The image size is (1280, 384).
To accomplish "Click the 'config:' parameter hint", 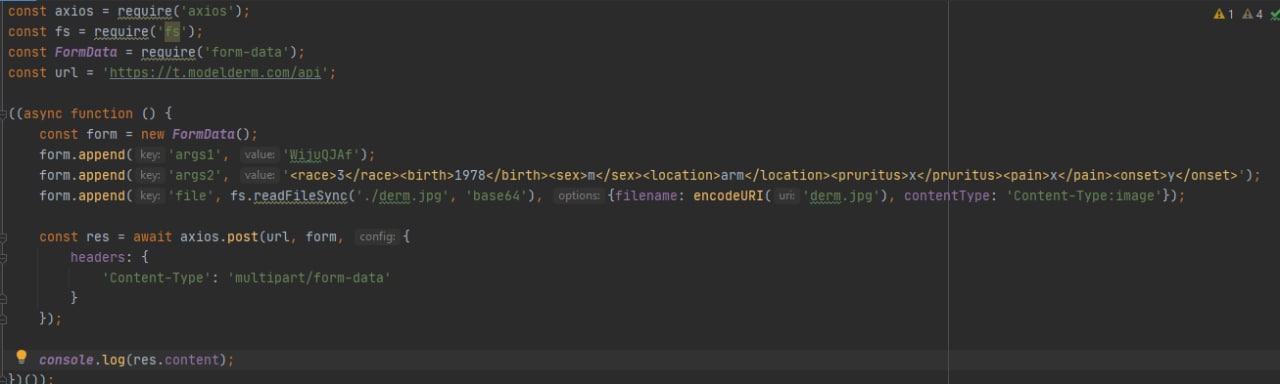I will (x=378, y=237).
